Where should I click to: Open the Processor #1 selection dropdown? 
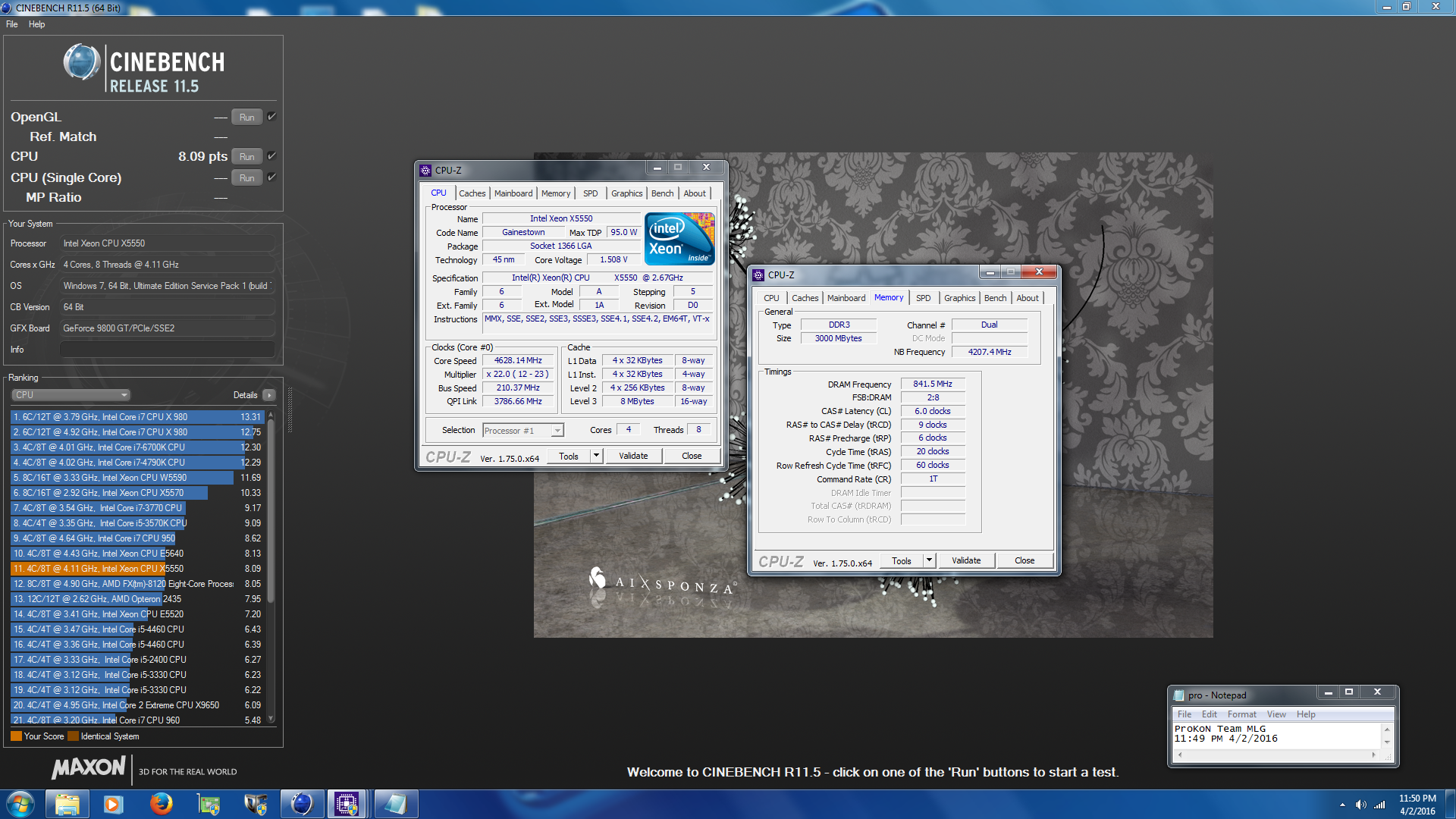point(523,431)
